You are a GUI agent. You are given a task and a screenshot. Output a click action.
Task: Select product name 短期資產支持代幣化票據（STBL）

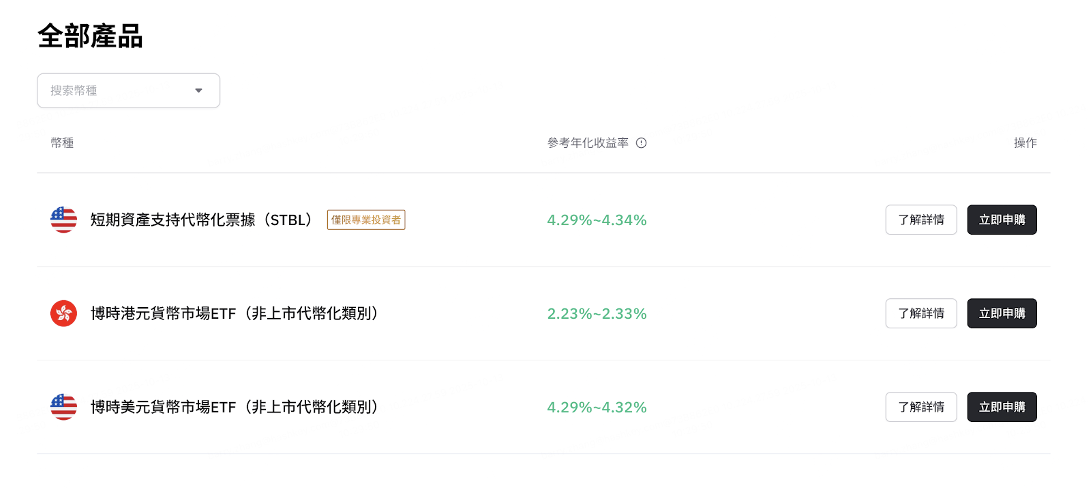pos(202,220)
